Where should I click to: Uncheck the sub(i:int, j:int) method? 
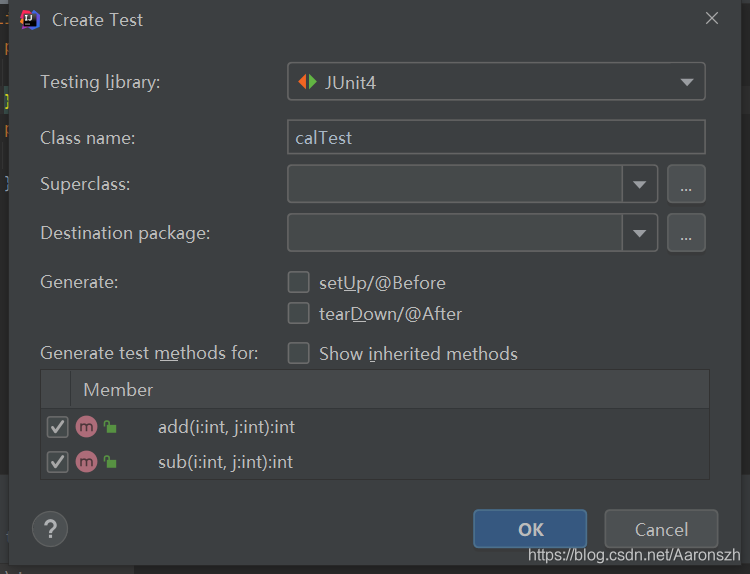tap(57, 462)
